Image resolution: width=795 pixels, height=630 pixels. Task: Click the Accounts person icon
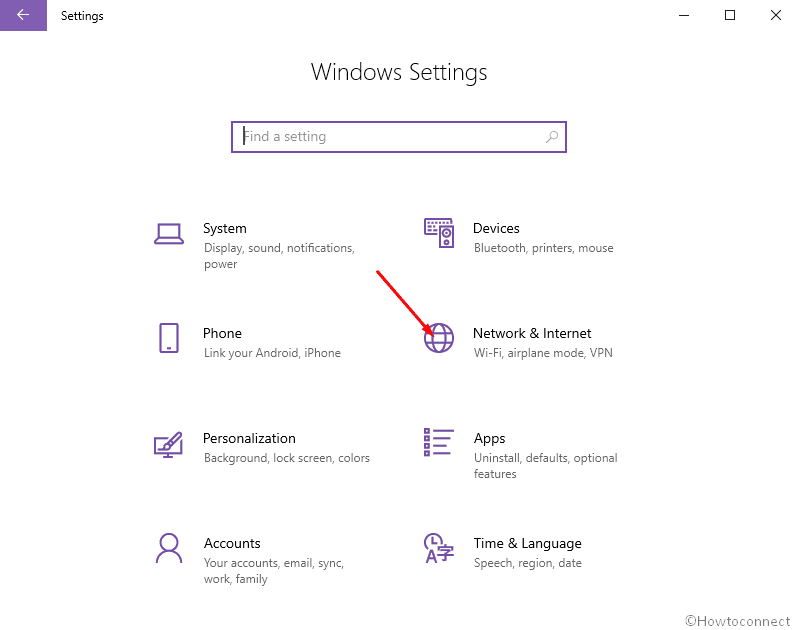click(x=169, y=548)
